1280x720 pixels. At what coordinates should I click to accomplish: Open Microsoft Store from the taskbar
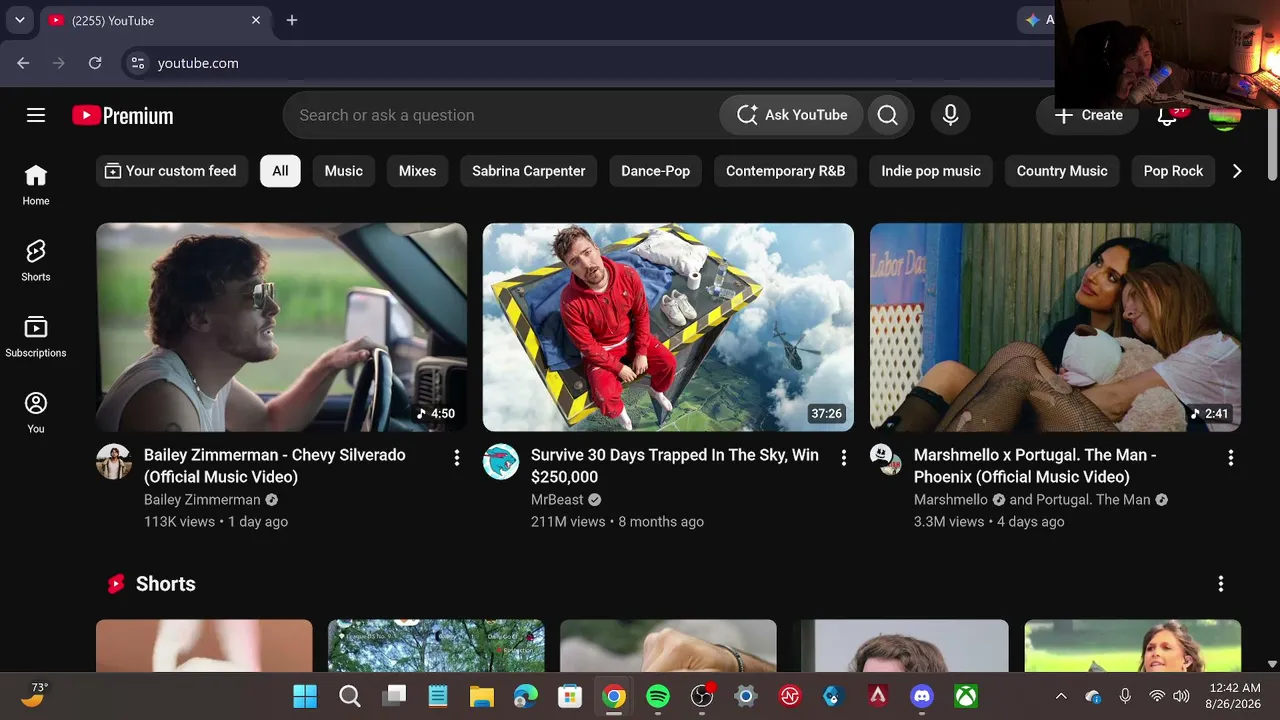tap(570, 696)
